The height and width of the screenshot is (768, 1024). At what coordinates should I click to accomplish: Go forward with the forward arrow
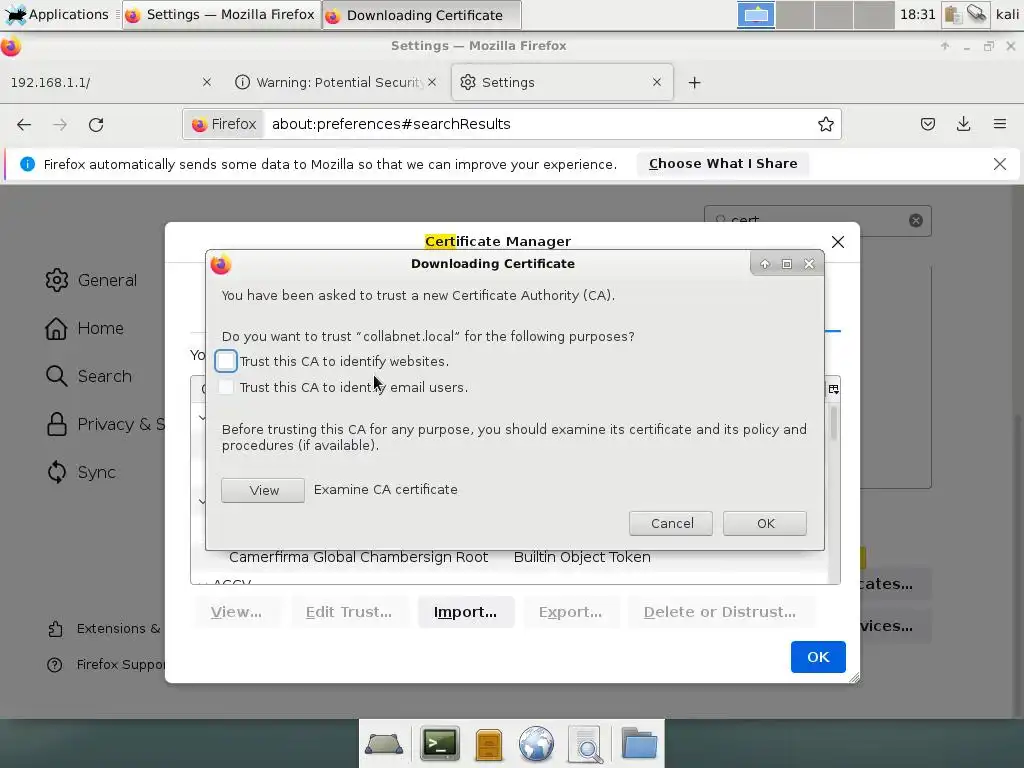pyautogui.click(x=60, y=124)
